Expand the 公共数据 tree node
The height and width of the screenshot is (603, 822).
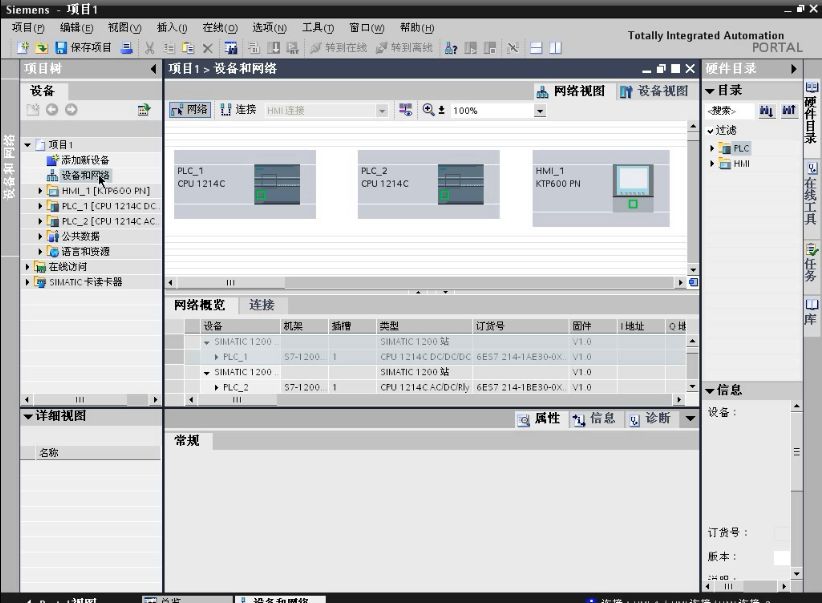pyautogui.click(x=40, y=236)
